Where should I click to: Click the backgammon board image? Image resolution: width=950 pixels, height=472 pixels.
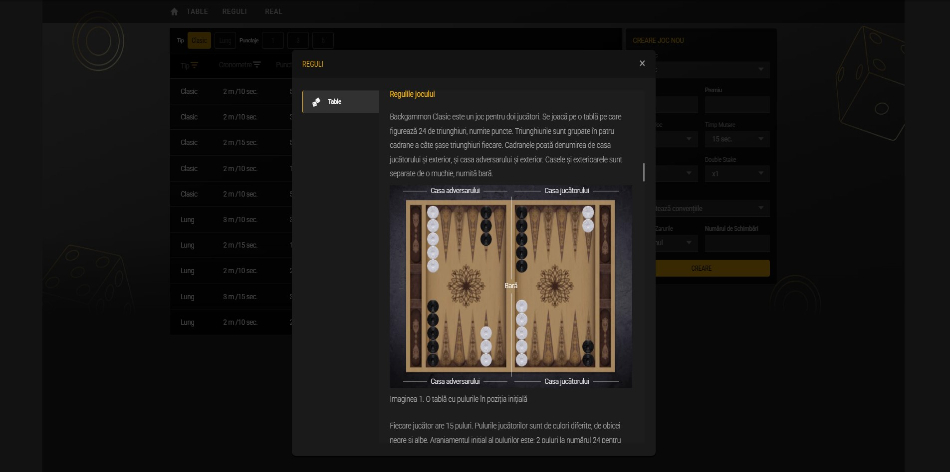pos(510,286)
